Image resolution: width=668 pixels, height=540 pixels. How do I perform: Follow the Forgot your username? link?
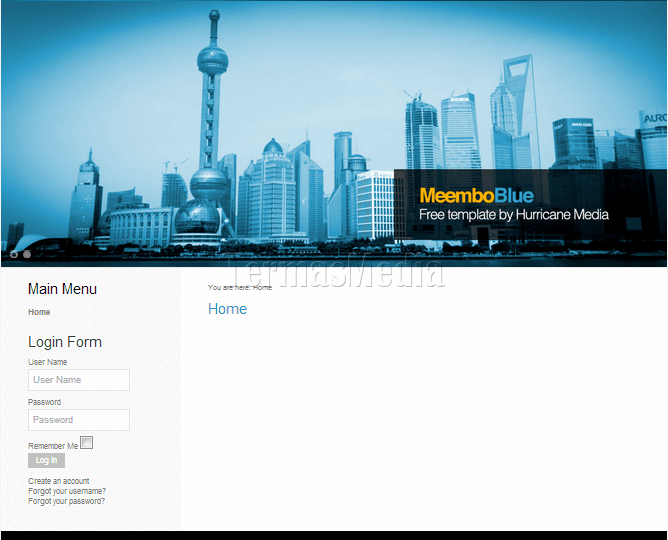click(67, 491)
